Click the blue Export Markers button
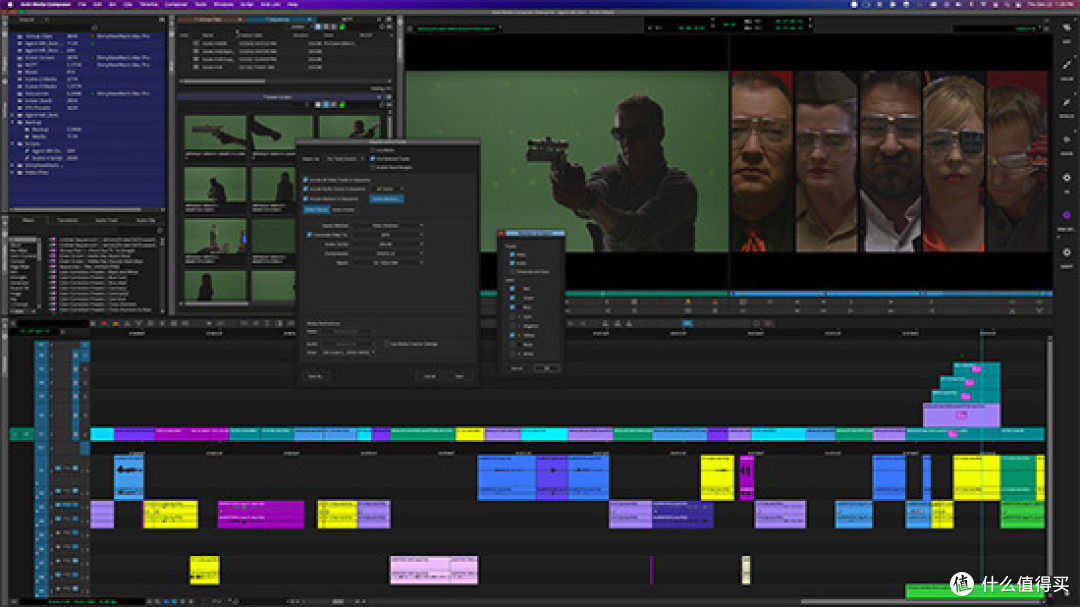1080x607 pixels. coord(386,199)
